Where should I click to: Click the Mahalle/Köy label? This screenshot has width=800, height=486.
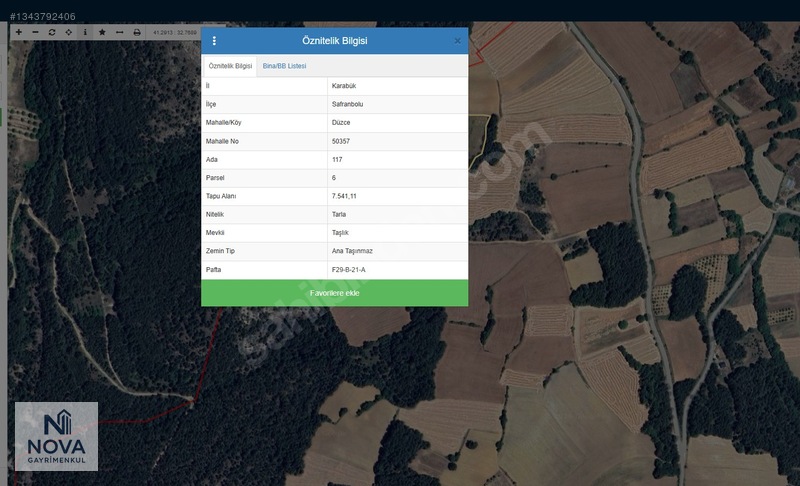pos(223,122)
